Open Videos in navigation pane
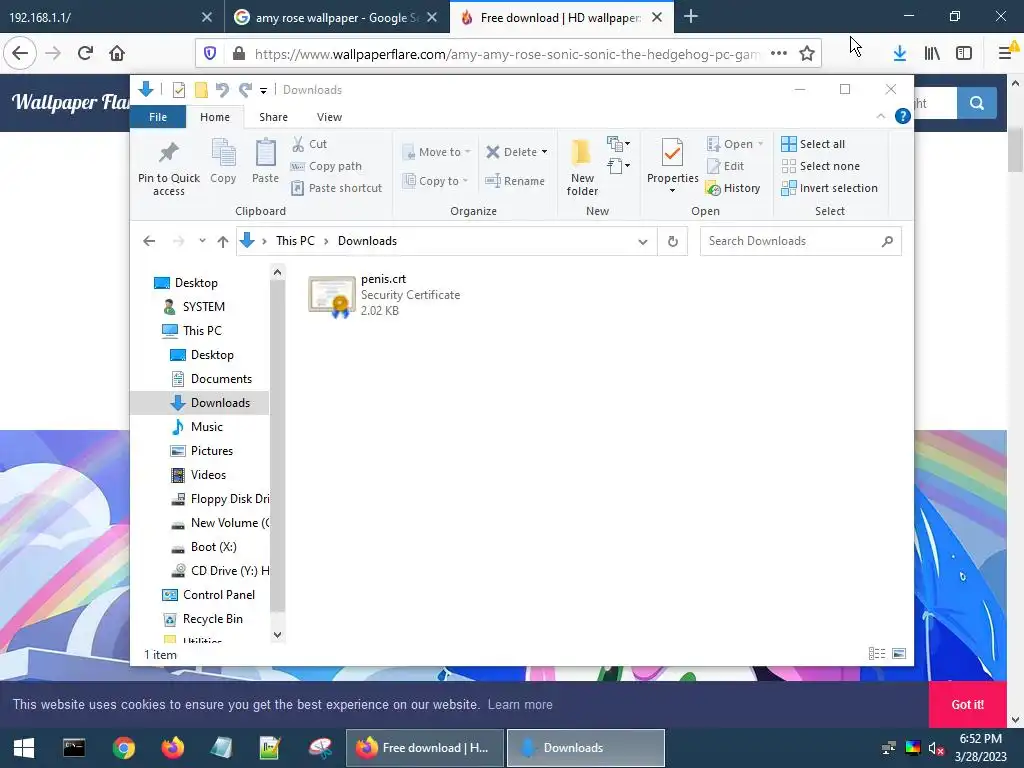1024x768 pixels. click(x=208, y=475)
